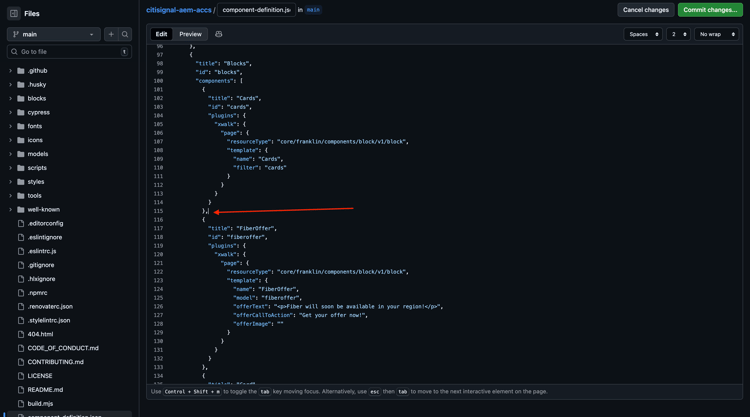Click the main branch label link

(313, 10)
